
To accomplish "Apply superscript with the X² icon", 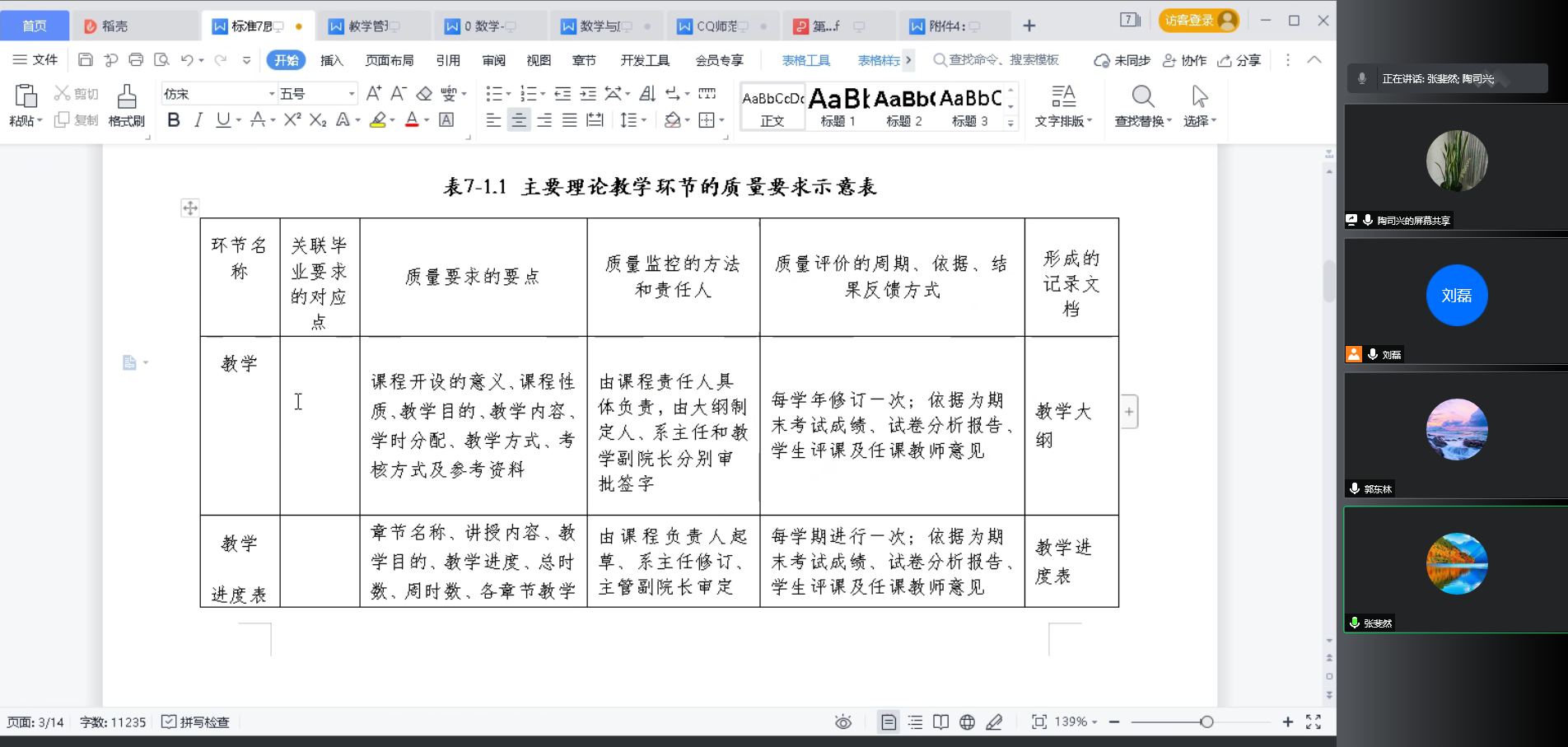I will pos(292,120).
